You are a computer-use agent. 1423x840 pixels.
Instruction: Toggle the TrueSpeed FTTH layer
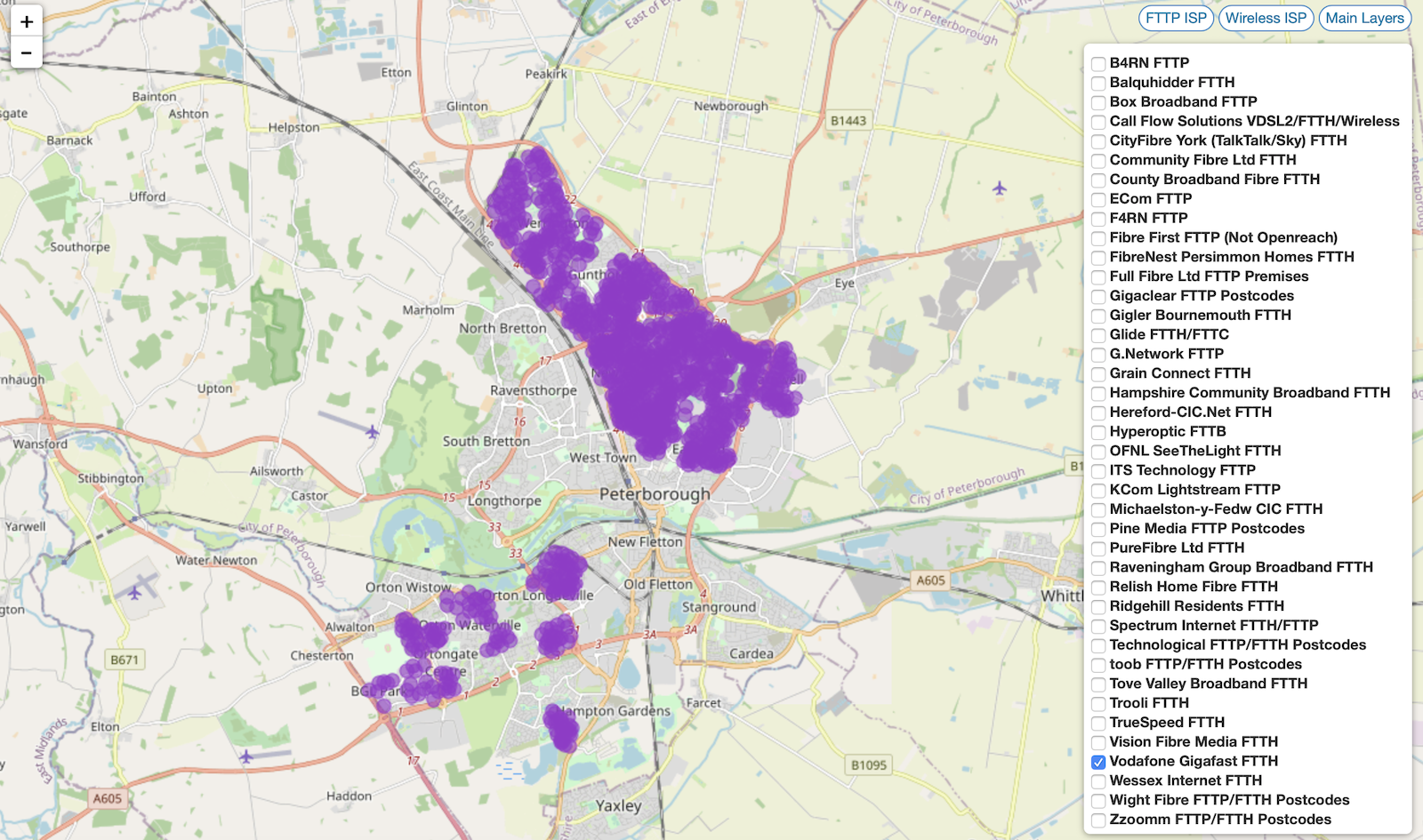(x=1098, y=724)
